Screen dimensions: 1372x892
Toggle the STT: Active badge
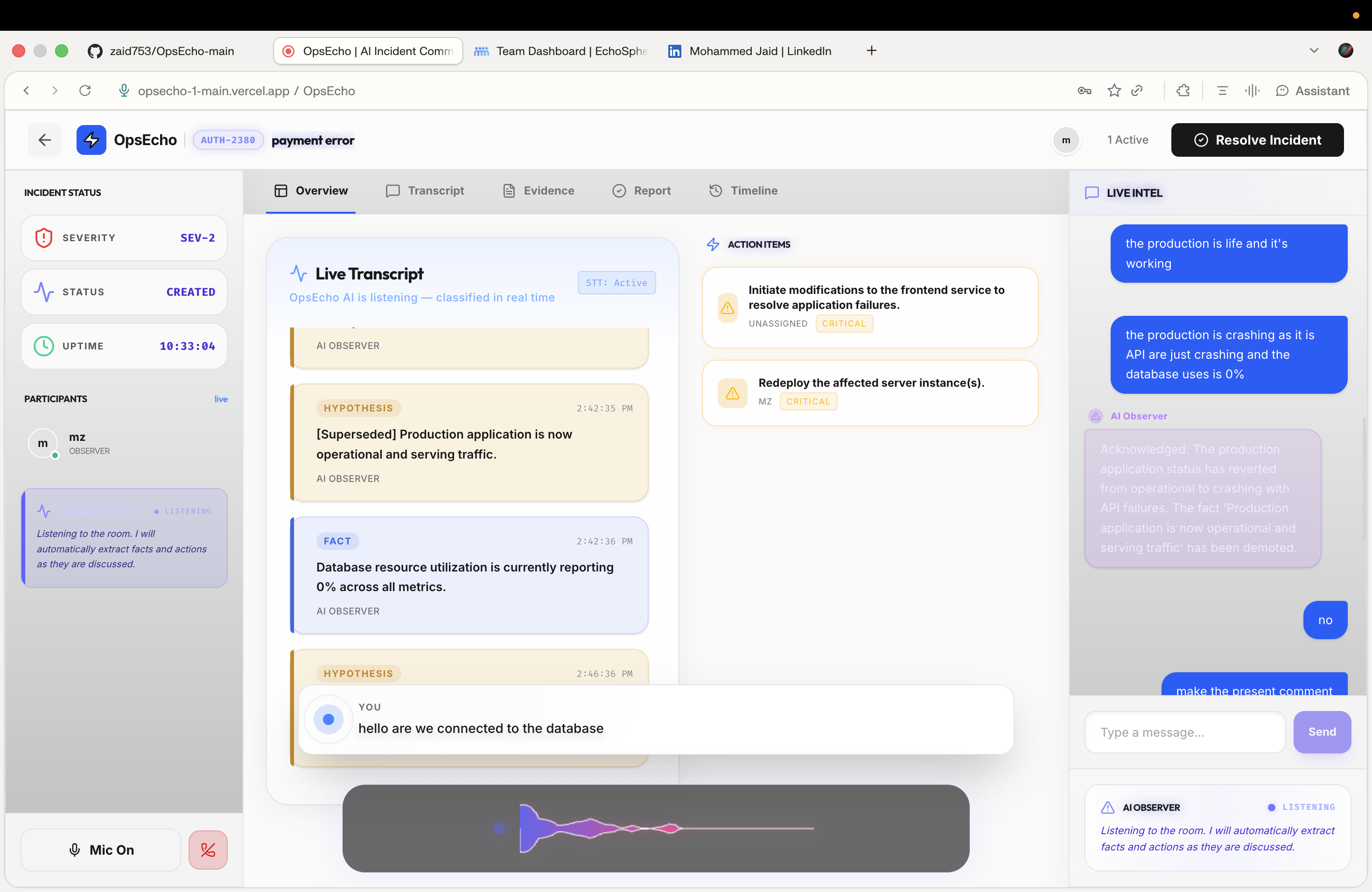pos(616,282)
